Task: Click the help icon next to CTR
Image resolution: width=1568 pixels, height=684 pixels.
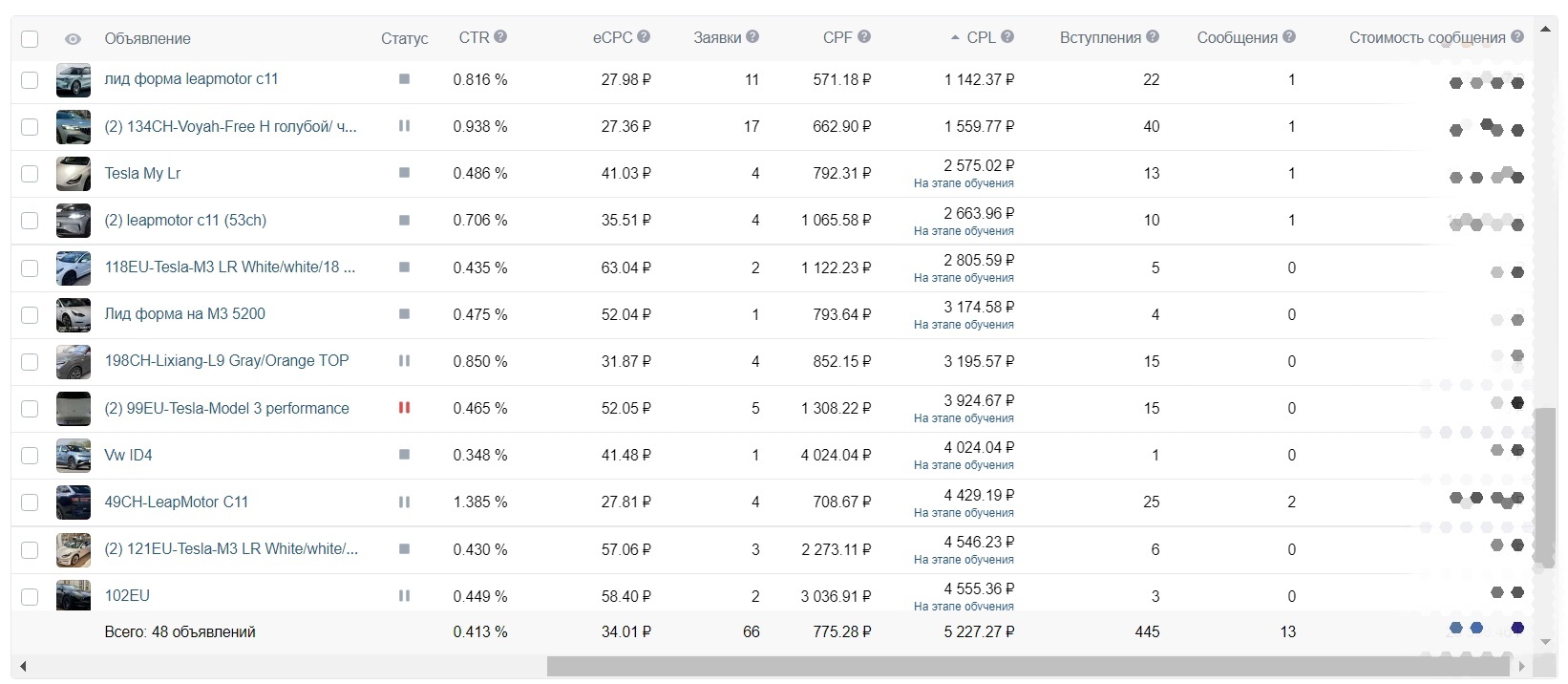Action: pyautogui.click(x=500, y=37)
